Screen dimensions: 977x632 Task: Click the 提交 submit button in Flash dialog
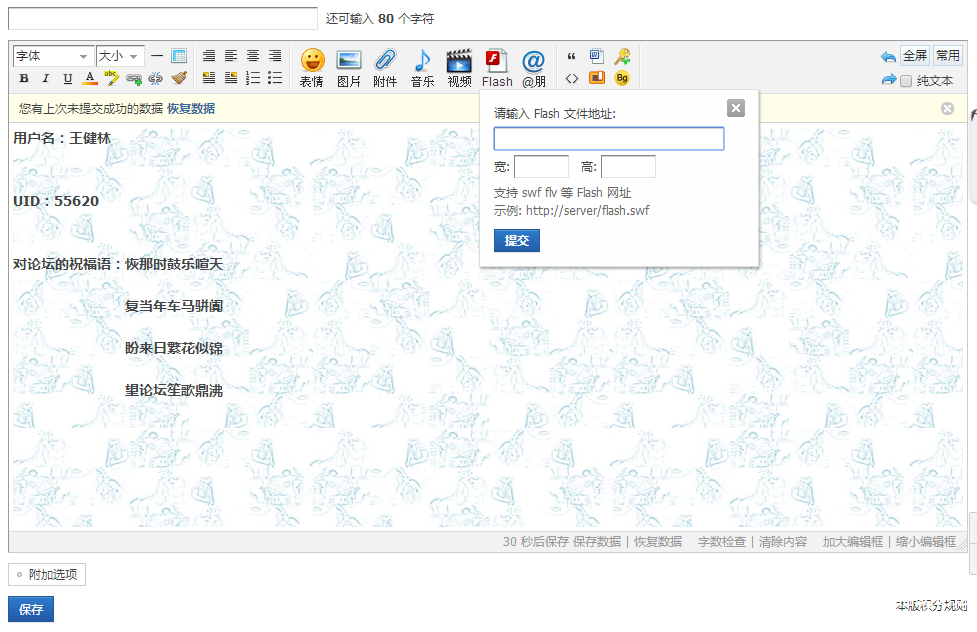(516, 240)
